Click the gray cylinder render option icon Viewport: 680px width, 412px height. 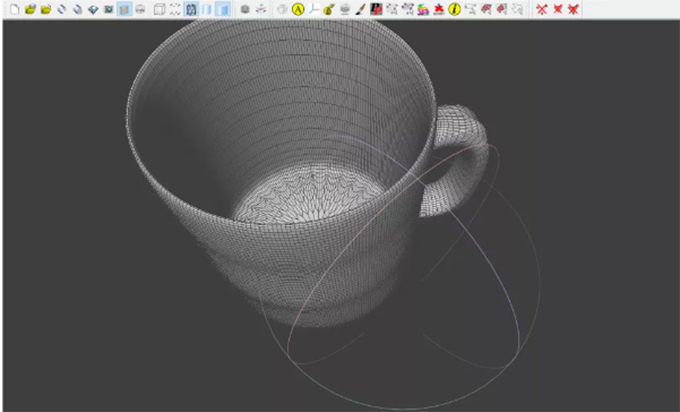point(245,9)
